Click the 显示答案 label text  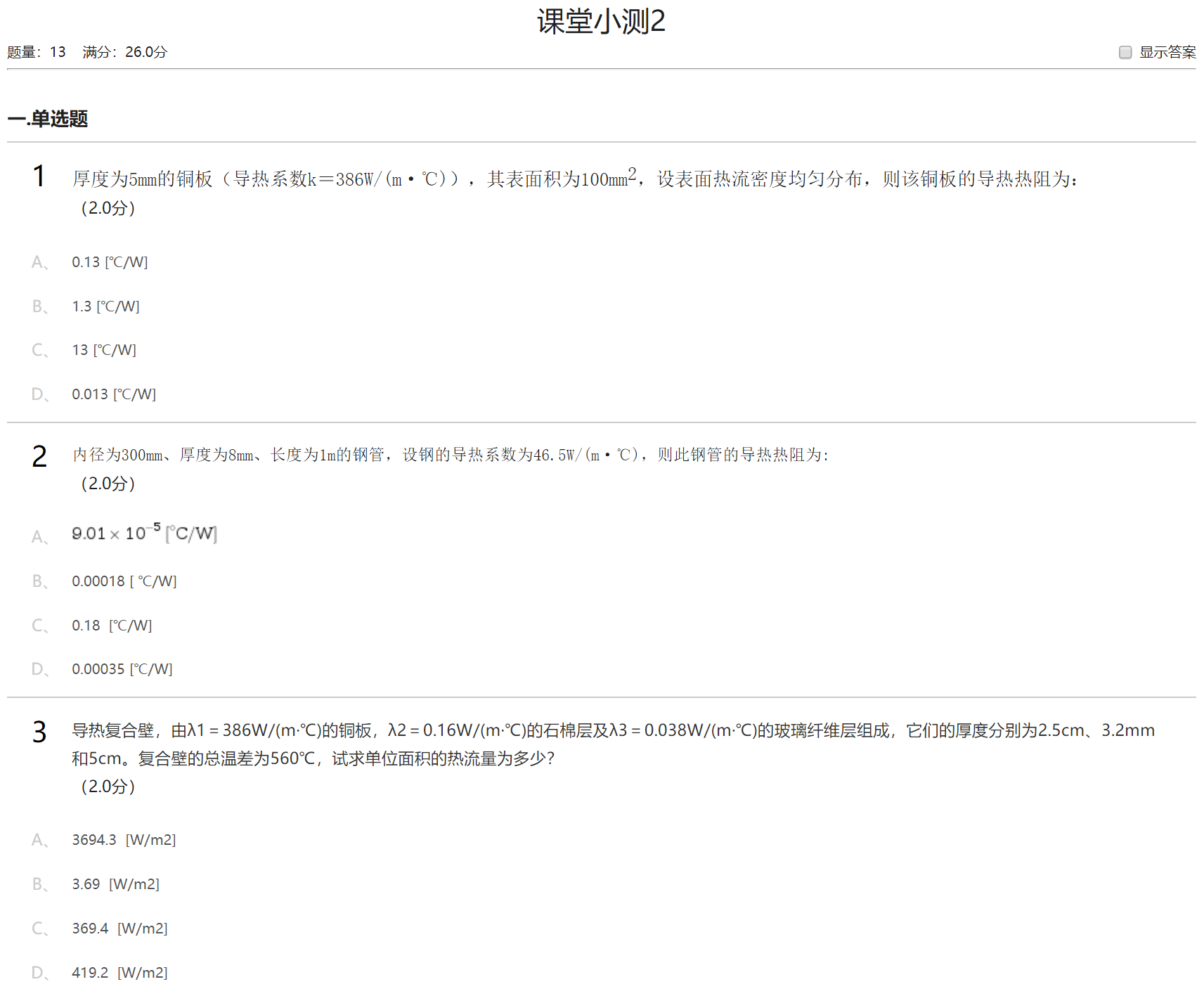pos(1167,53)
